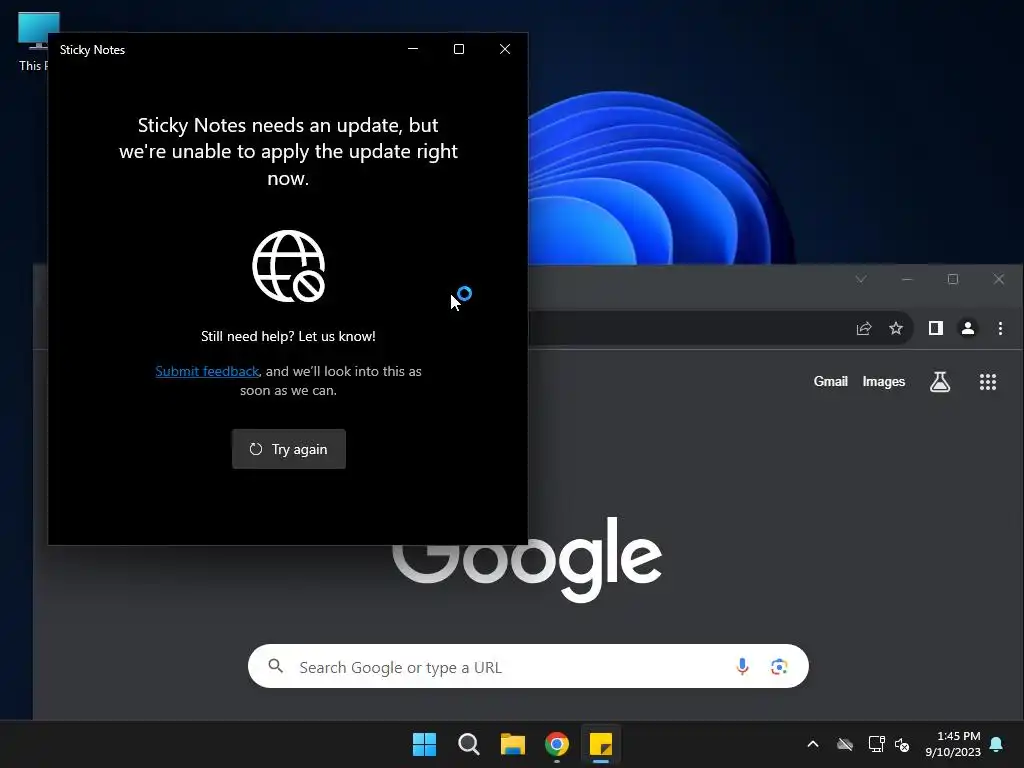Image resolution: width=1024 pixels, height=768 pixels.
Task: Open Chrome profile avatar icon
Action: [968, 328]
